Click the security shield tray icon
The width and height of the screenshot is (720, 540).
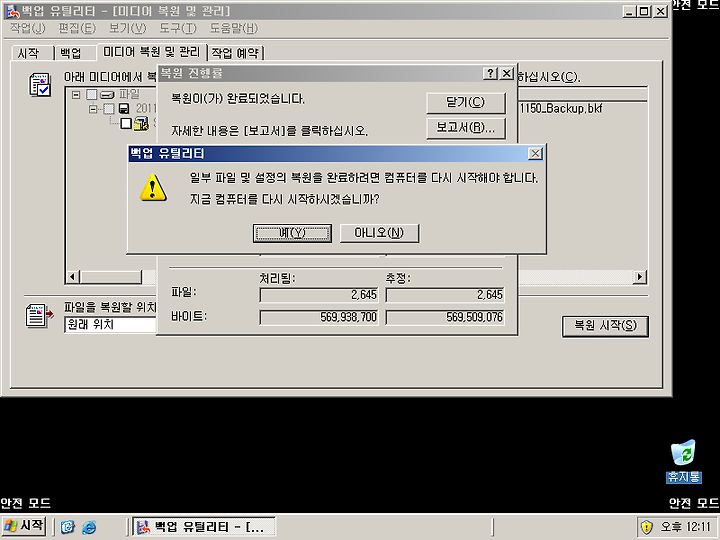[x=647, y=527]
